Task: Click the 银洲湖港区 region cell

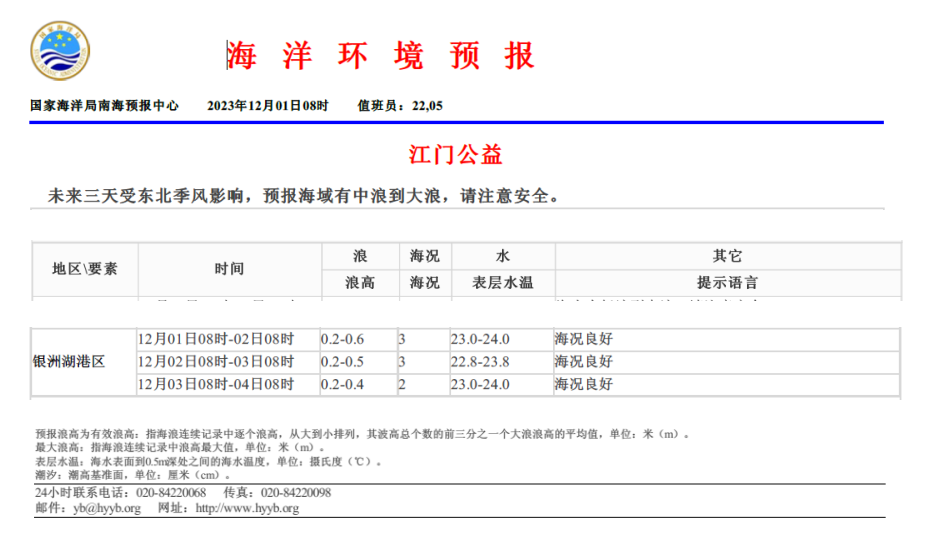Action: point(69,361)
